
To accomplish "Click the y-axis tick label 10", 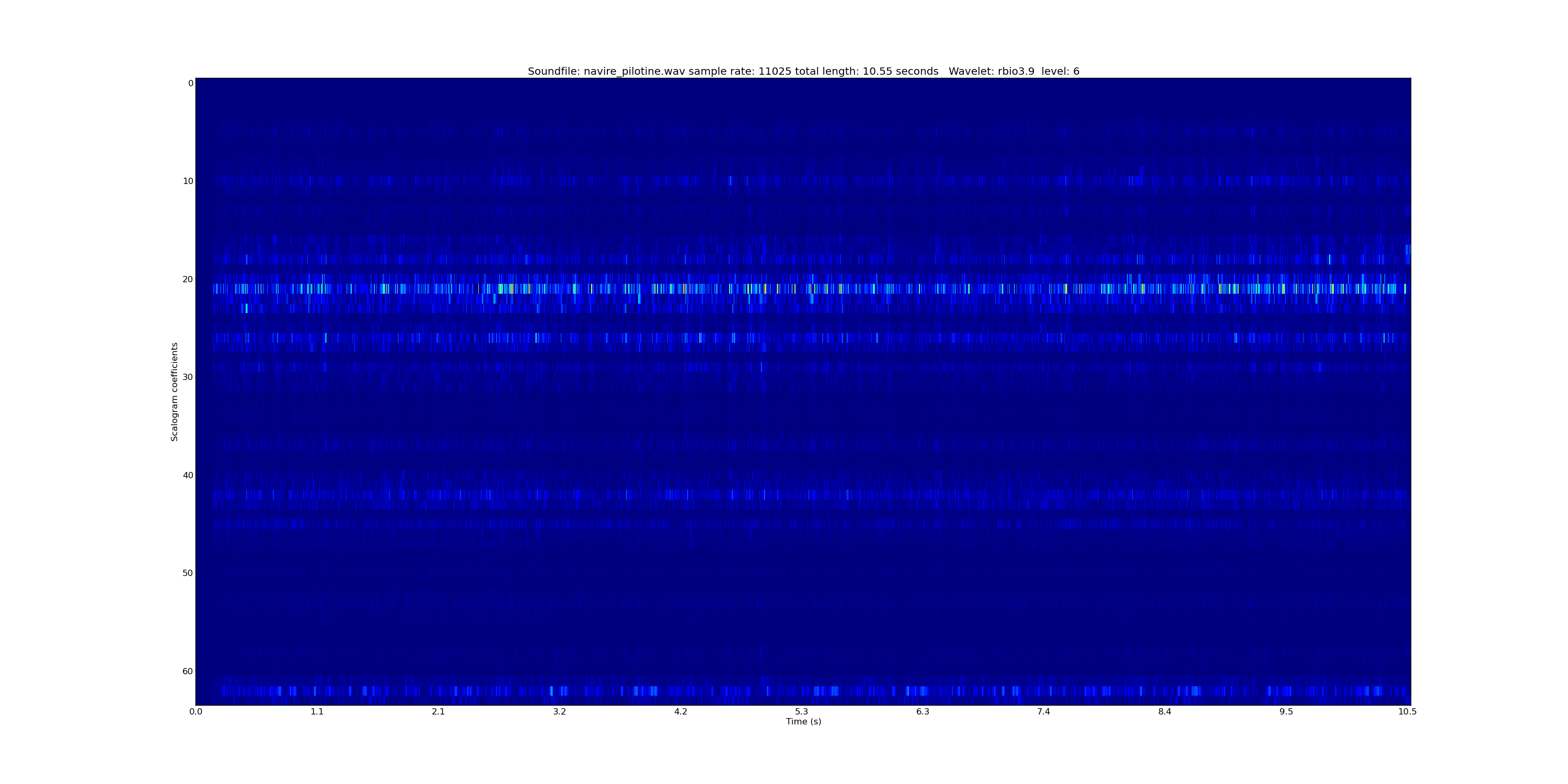I will pos(188,181).
